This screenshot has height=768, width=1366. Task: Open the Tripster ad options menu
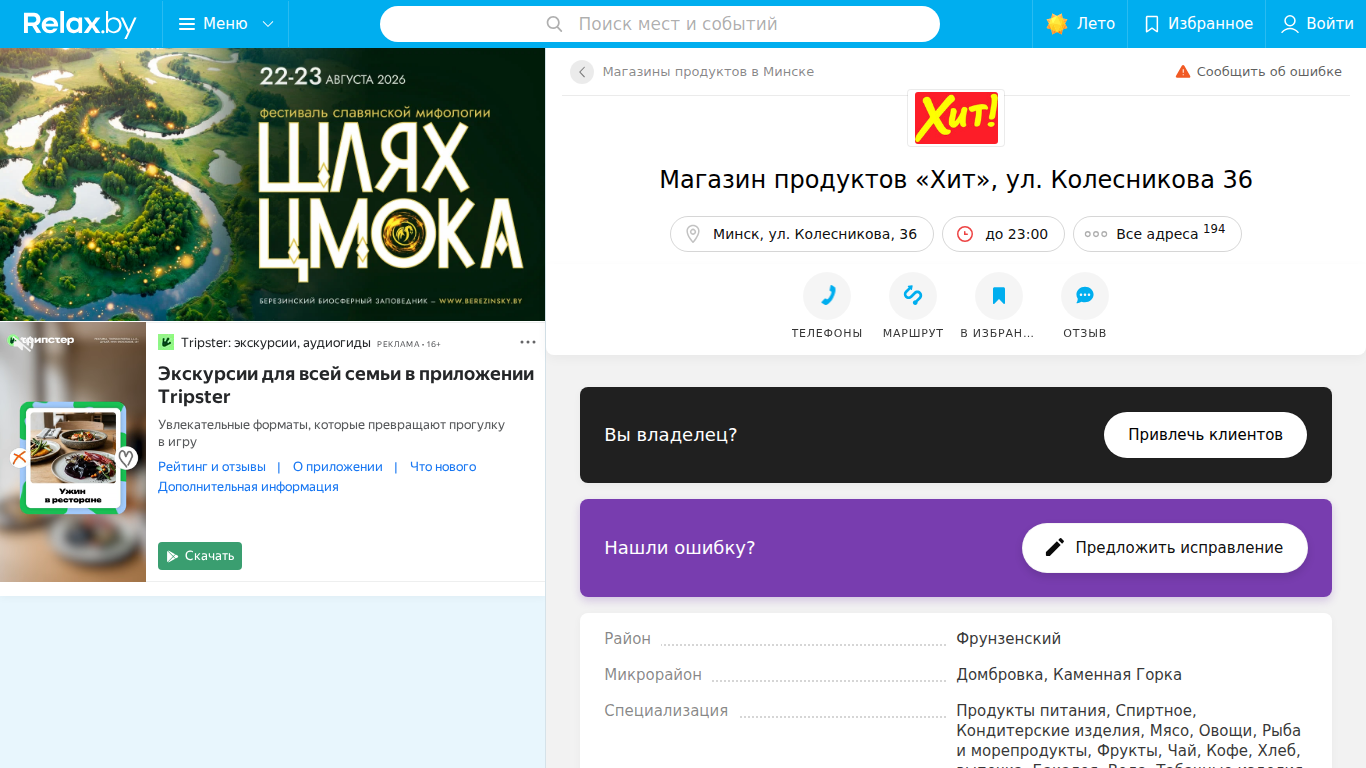click(528, 342)
